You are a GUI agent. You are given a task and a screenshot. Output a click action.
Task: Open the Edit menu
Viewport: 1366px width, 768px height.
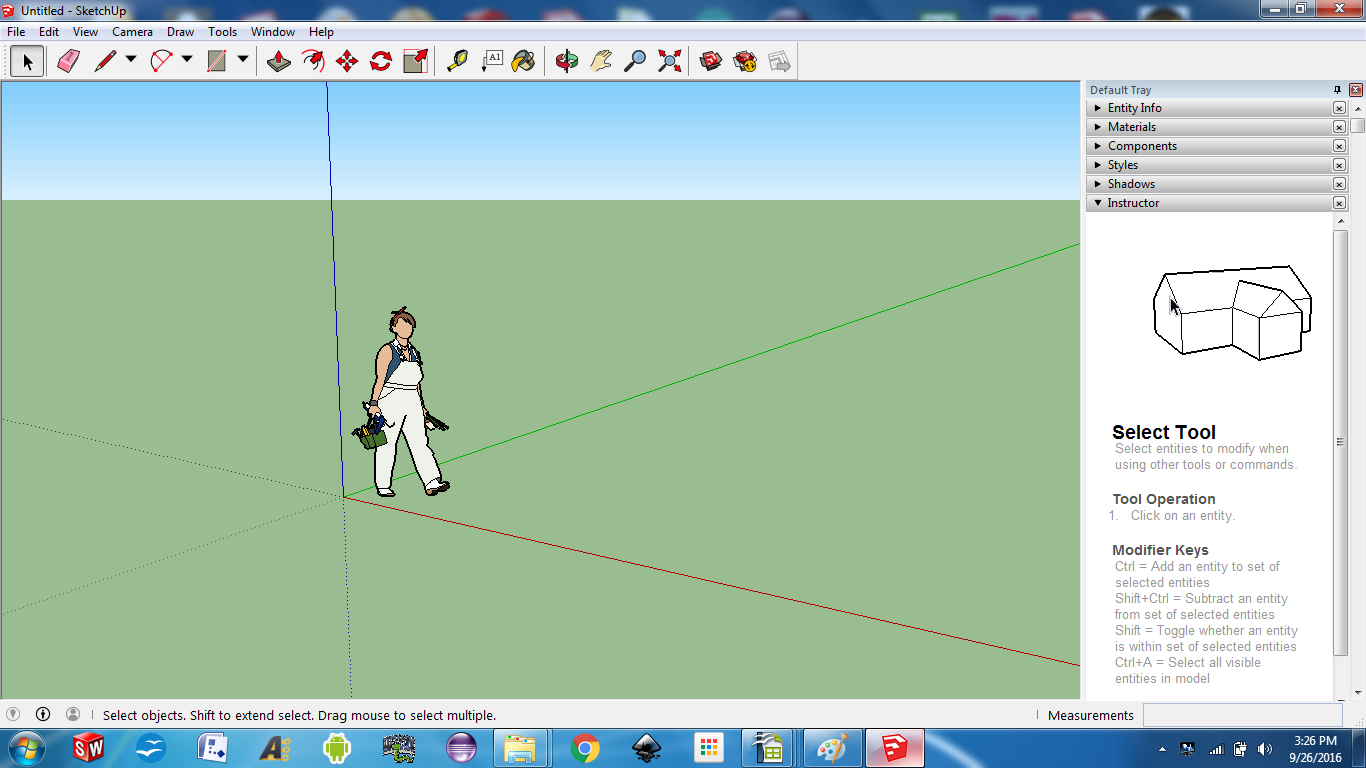pyautogui.click(x=49, y=32)
